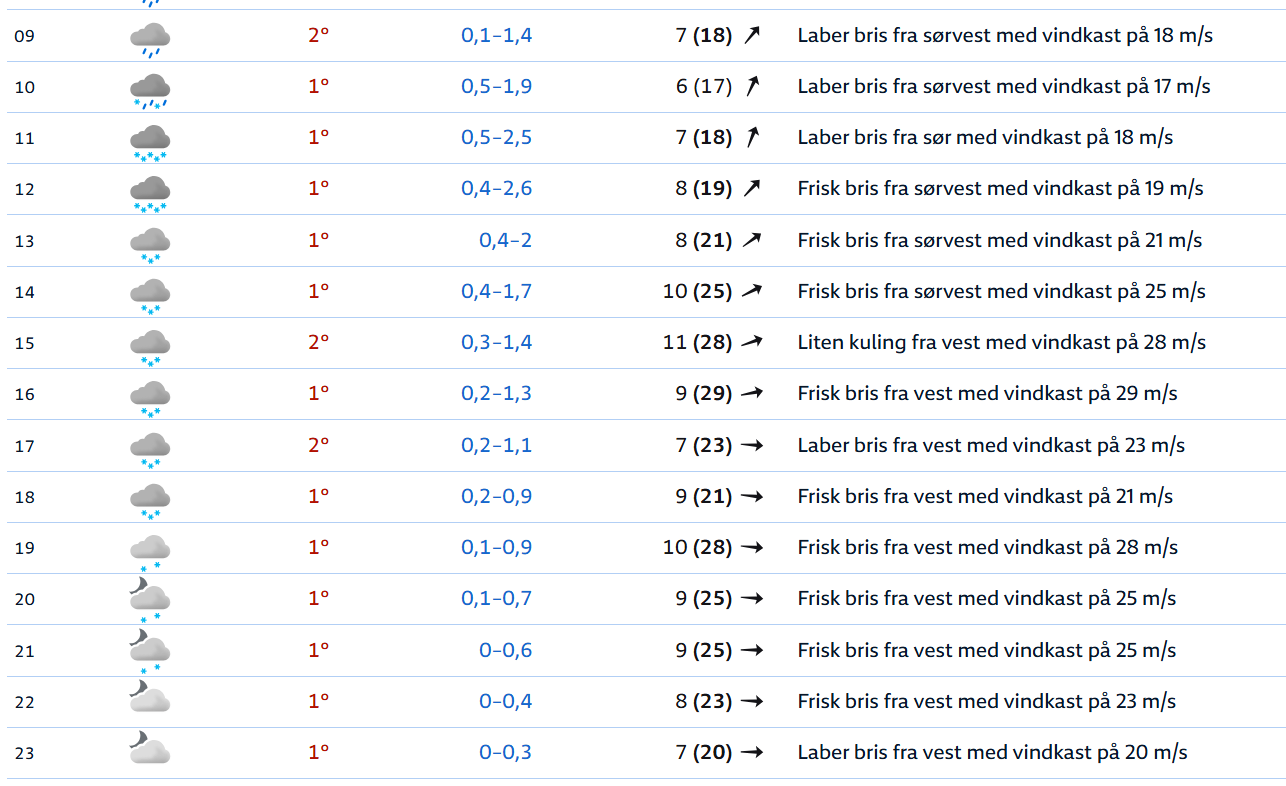This screenshot has width=1286, height=786.
Task: Click the "Laber bris fra sør" description at hour 11
Action: coord(985,137)
